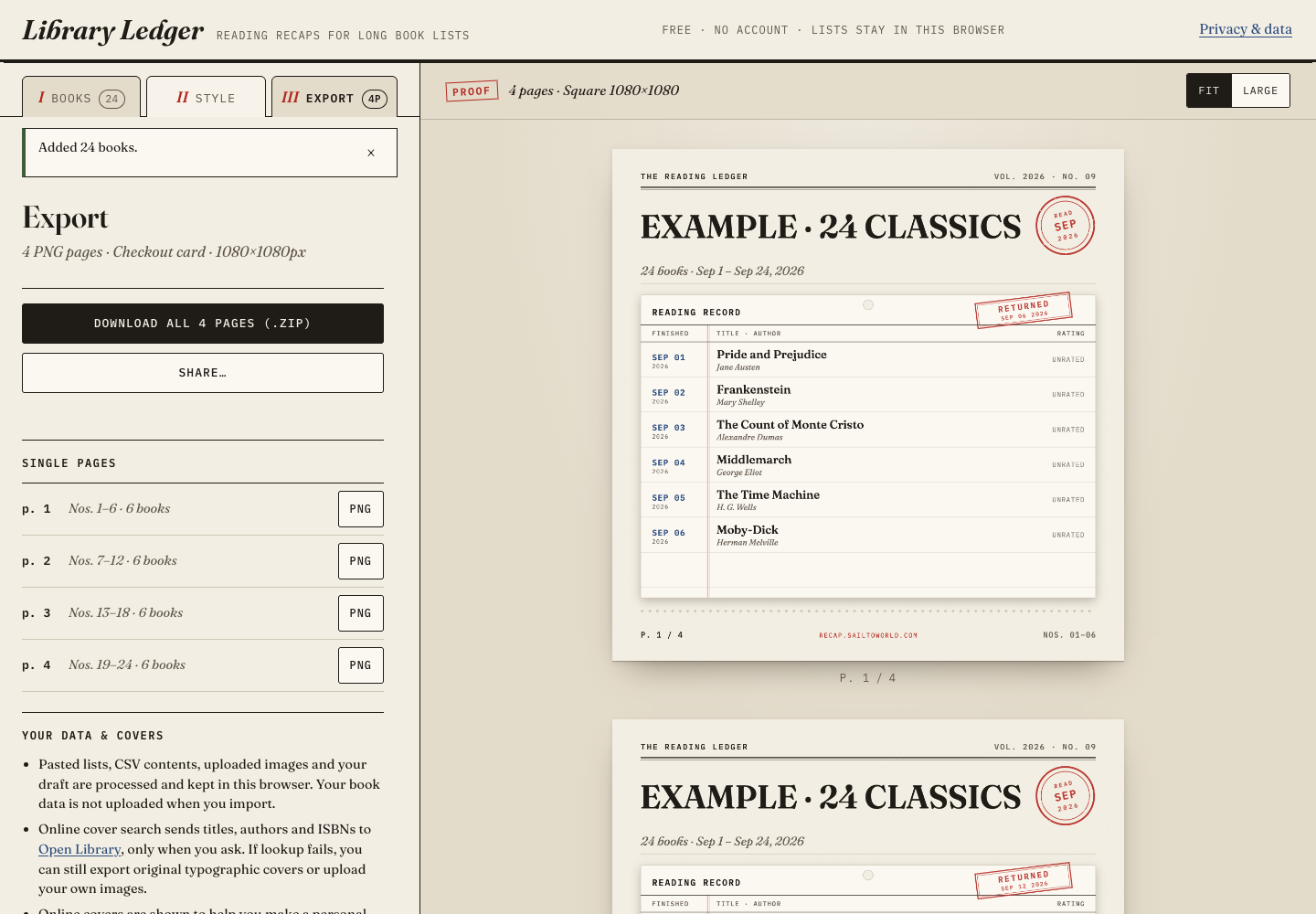This screenshot has width=1316, height=914.
Task: Click the 'Single Pages' section heading
Action: pos(69,463)
